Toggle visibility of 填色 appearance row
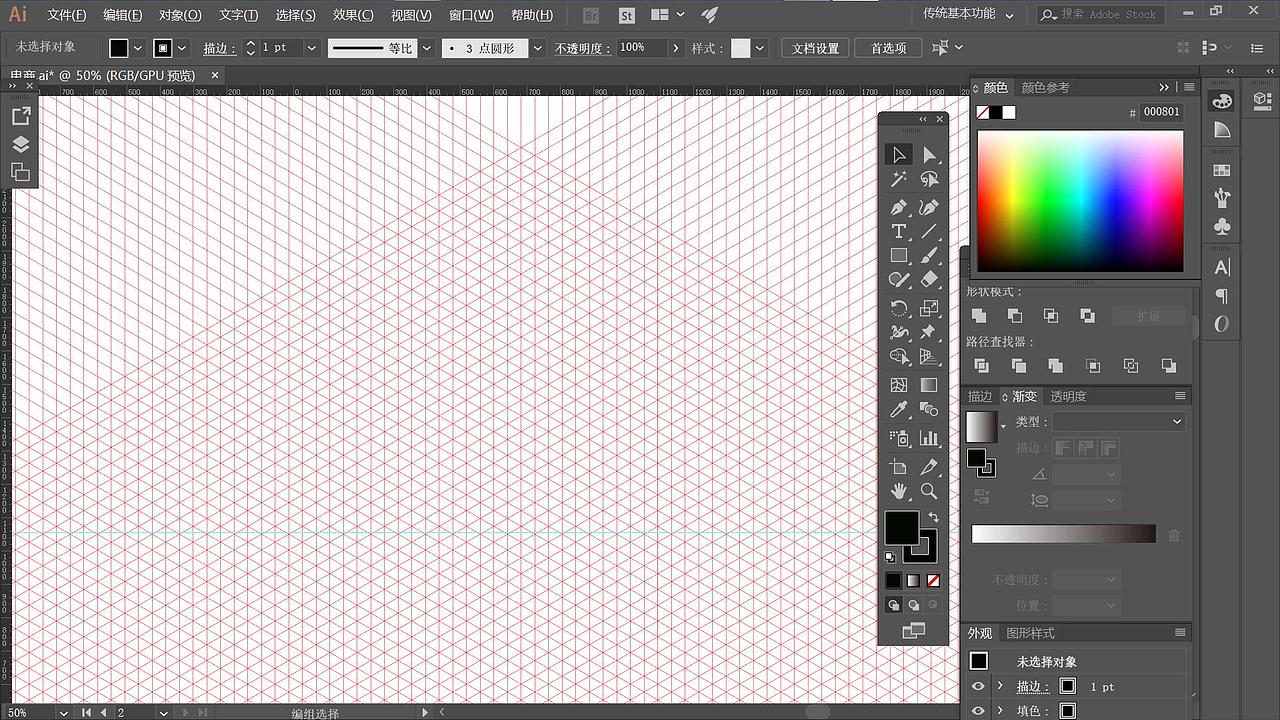1280x720 pixels. pyautogui.click(x=978, y=711)
